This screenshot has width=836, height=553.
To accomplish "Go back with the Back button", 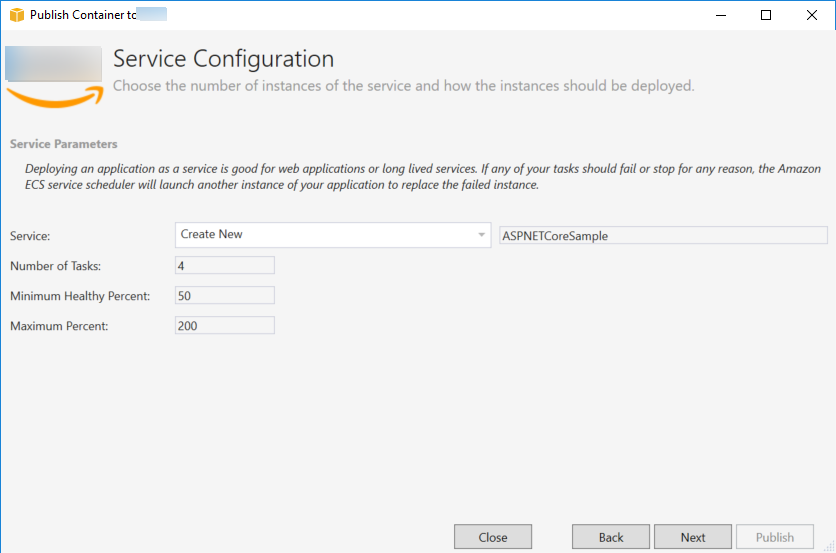I will coord(611,537).
